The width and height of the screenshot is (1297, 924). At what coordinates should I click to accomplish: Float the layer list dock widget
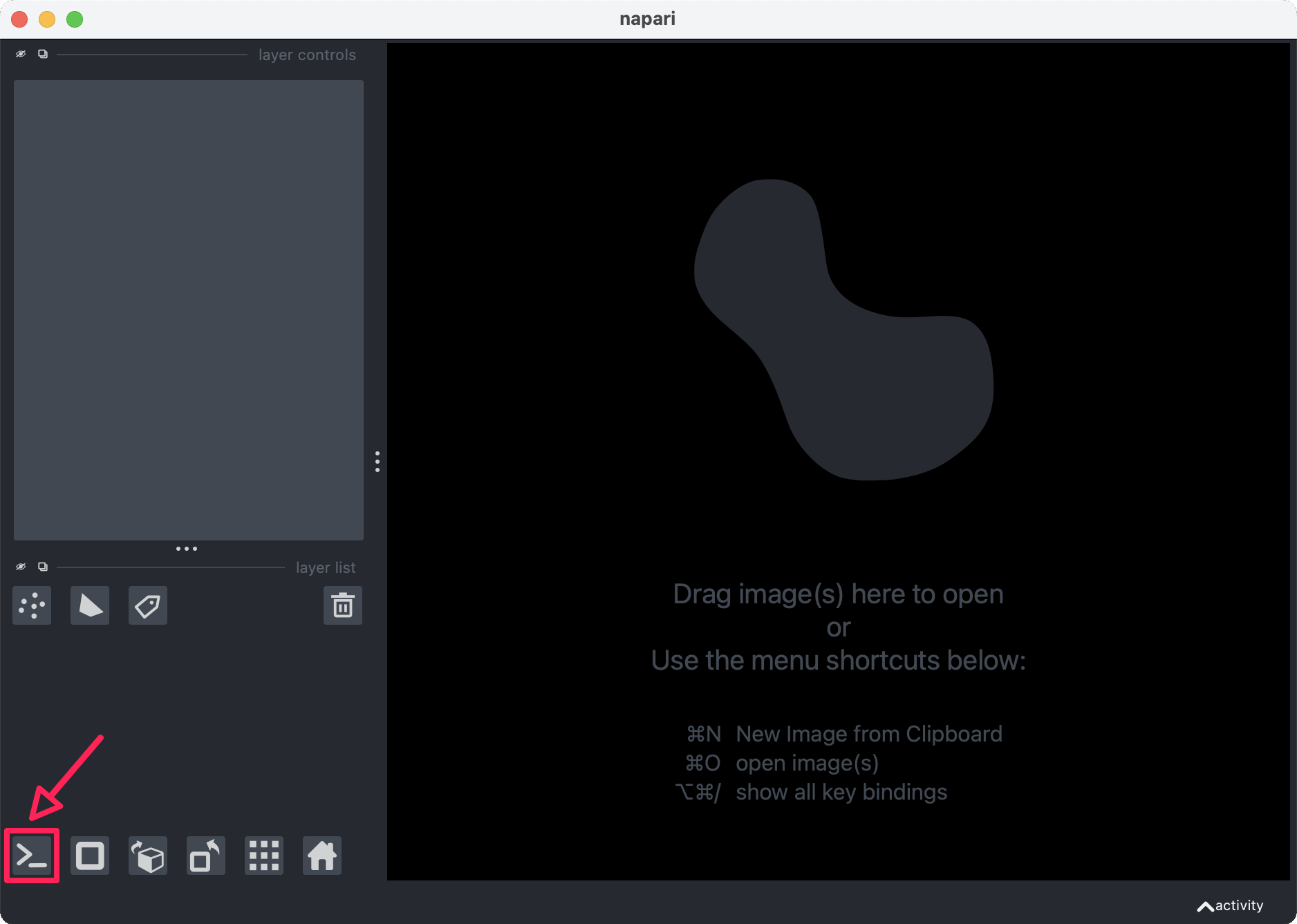(x=43, y=567)
